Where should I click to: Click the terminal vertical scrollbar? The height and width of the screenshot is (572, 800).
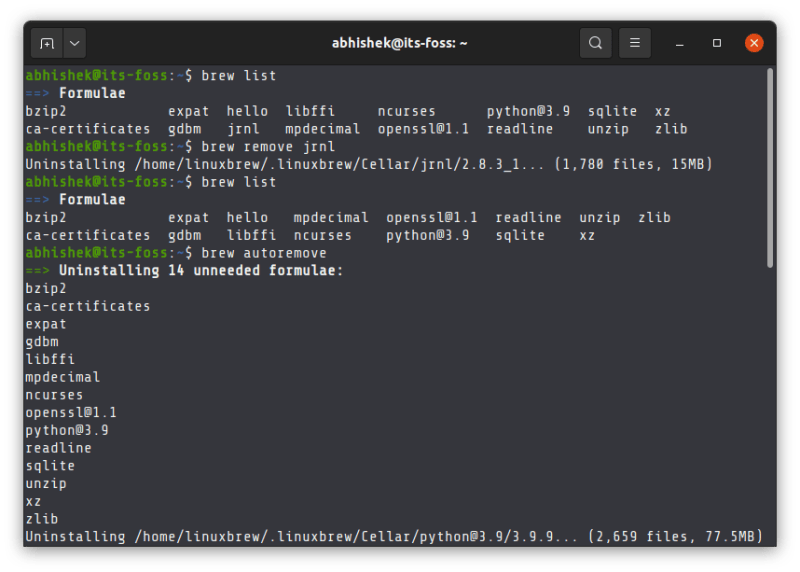point(769,167)
